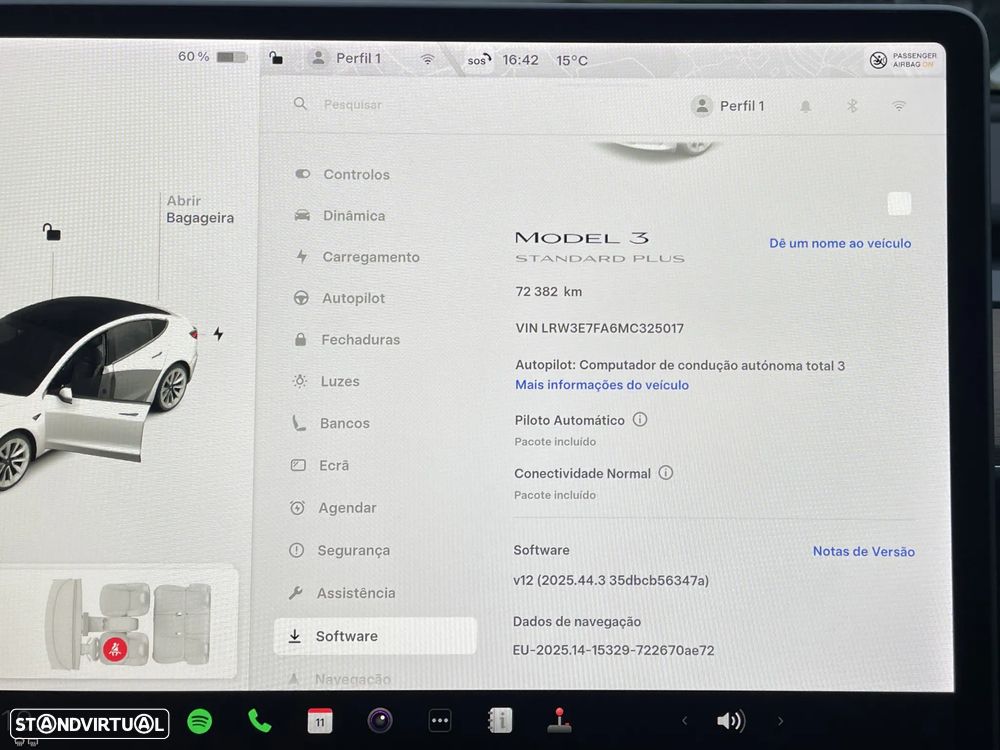Screen dimensions: 1000x750
Task: Tap software version v12 (2025.44.3) text
Action: click(611, 580)
